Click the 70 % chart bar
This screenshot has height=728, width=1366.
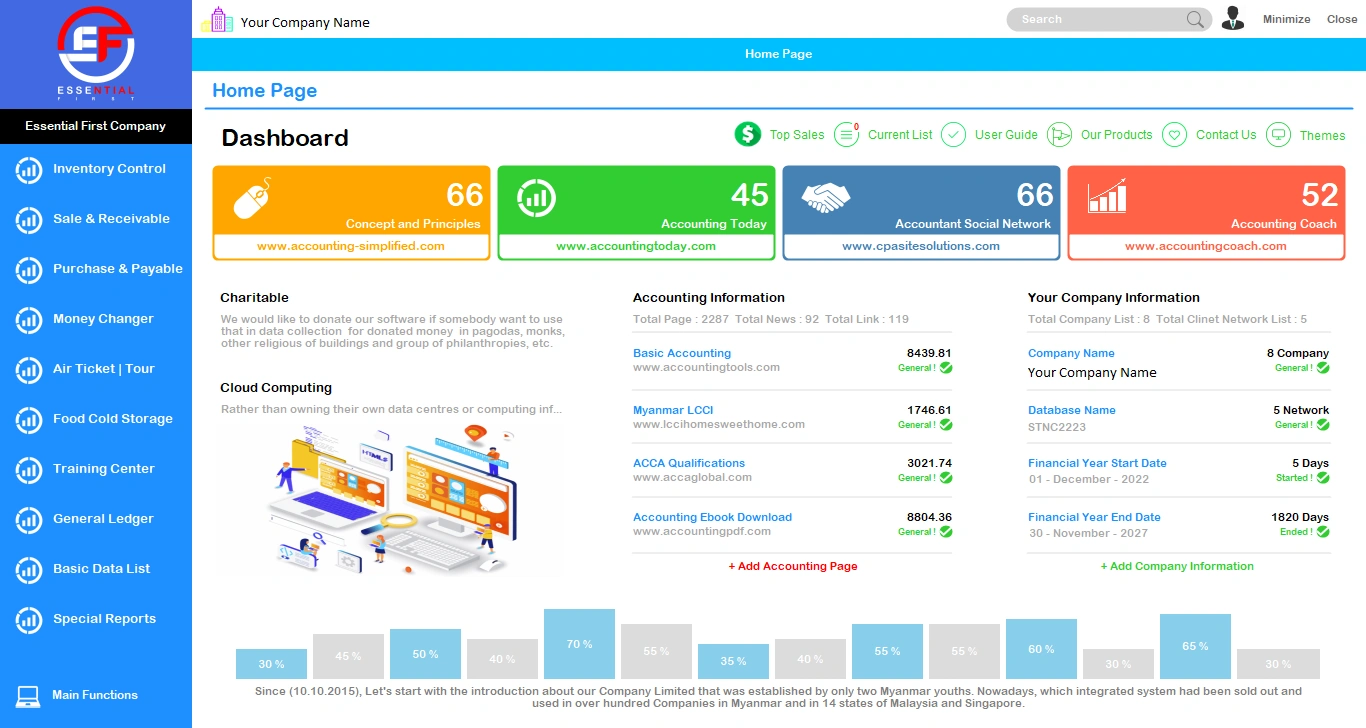(579, 644)
